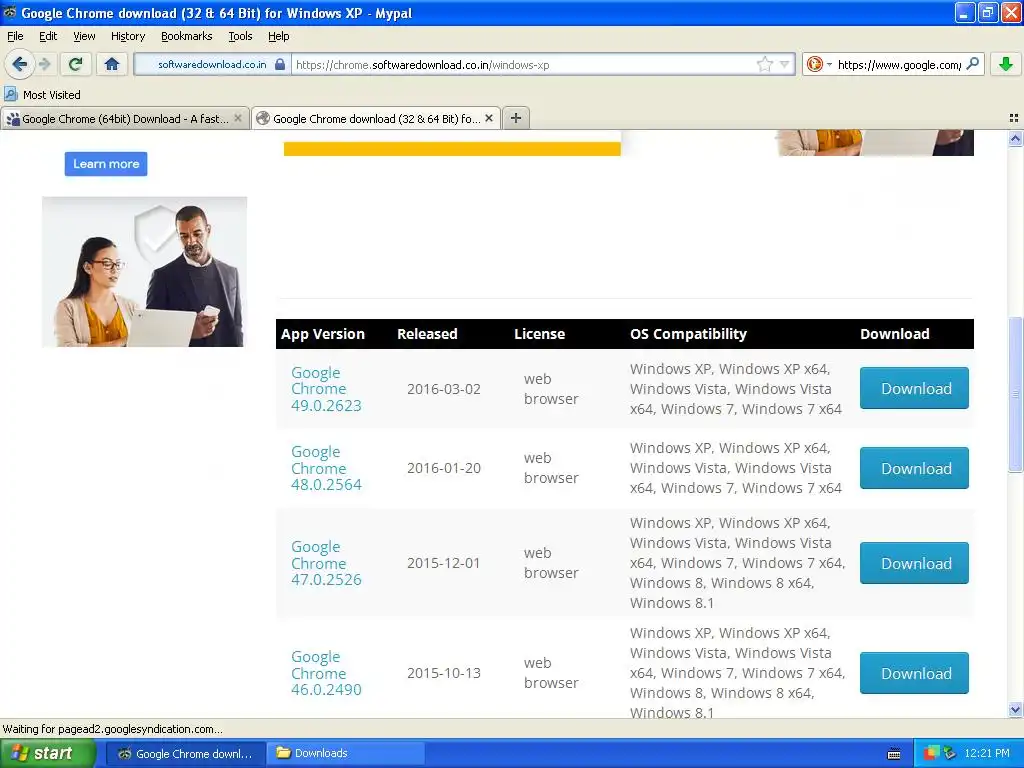Open the Downloads folder taskbar button

tap(345, 754)
